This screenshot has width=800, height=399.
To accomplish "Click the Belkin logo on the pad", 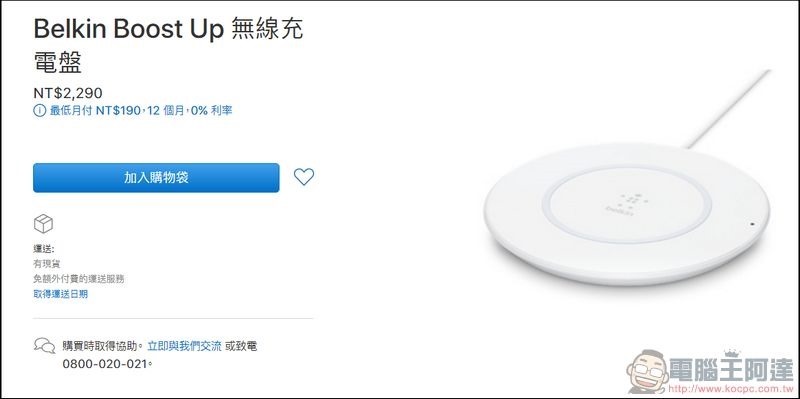I will 620,203.
